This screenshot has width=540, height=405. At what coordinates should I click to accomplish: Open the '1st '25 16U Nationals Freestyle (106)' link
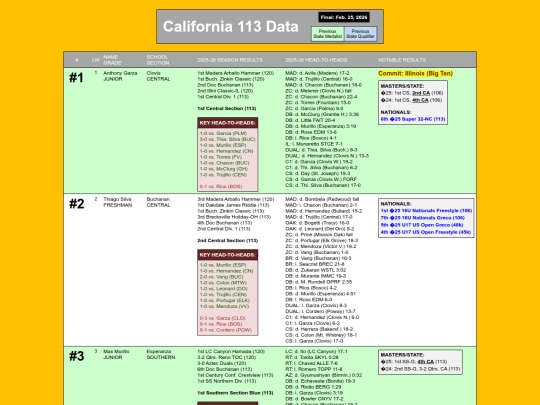pyautogui.click(x=426, y=210)
